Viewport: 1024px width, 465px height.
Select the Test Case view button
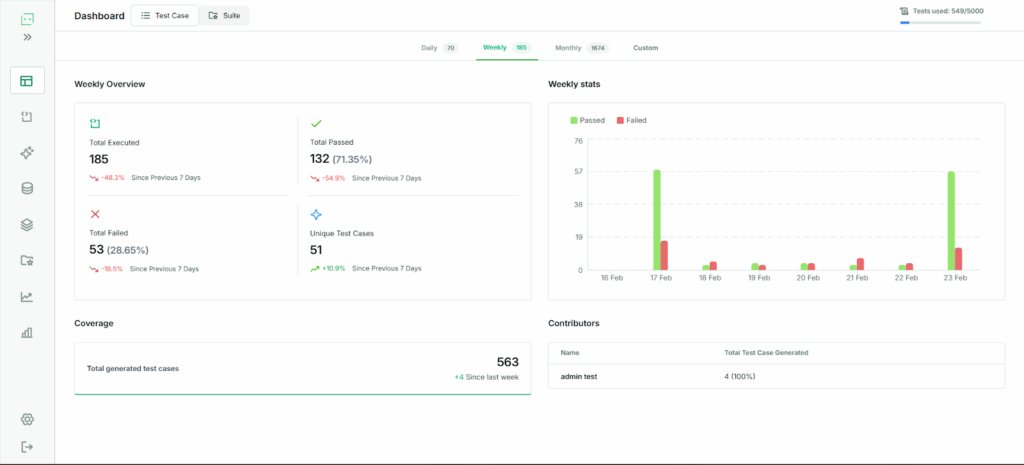point(165,15)
